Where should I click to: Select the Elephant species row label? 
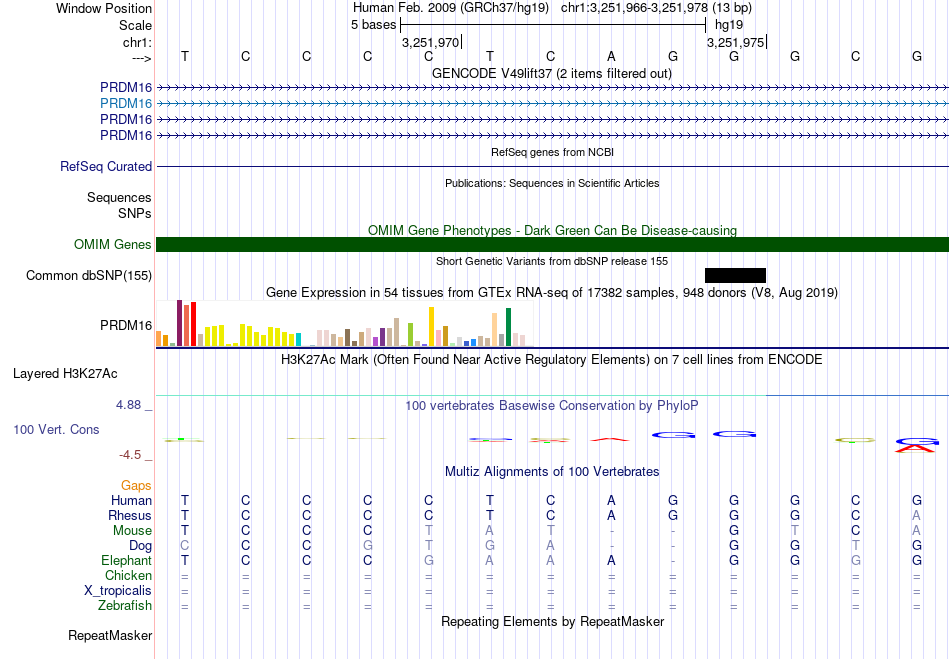tap(127, 561)
